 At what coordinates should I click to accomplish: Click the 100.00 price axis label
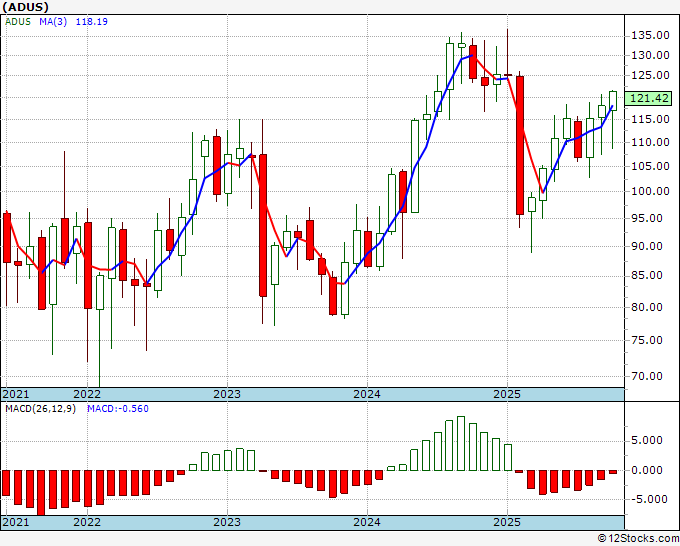[650, 191]
